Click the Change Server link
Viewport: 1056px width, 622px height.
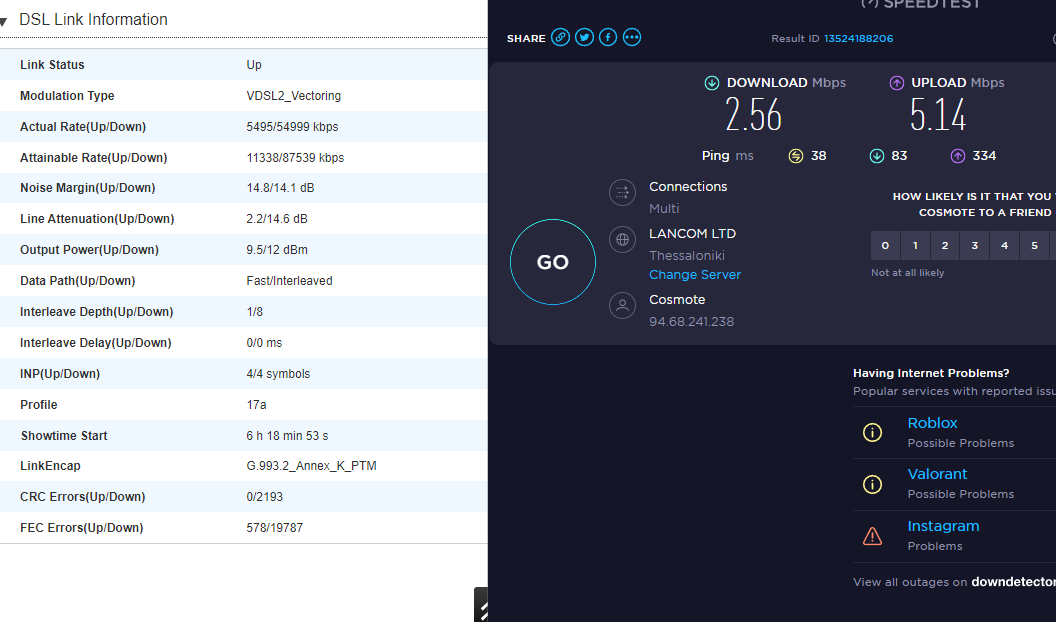click(694, 275)
